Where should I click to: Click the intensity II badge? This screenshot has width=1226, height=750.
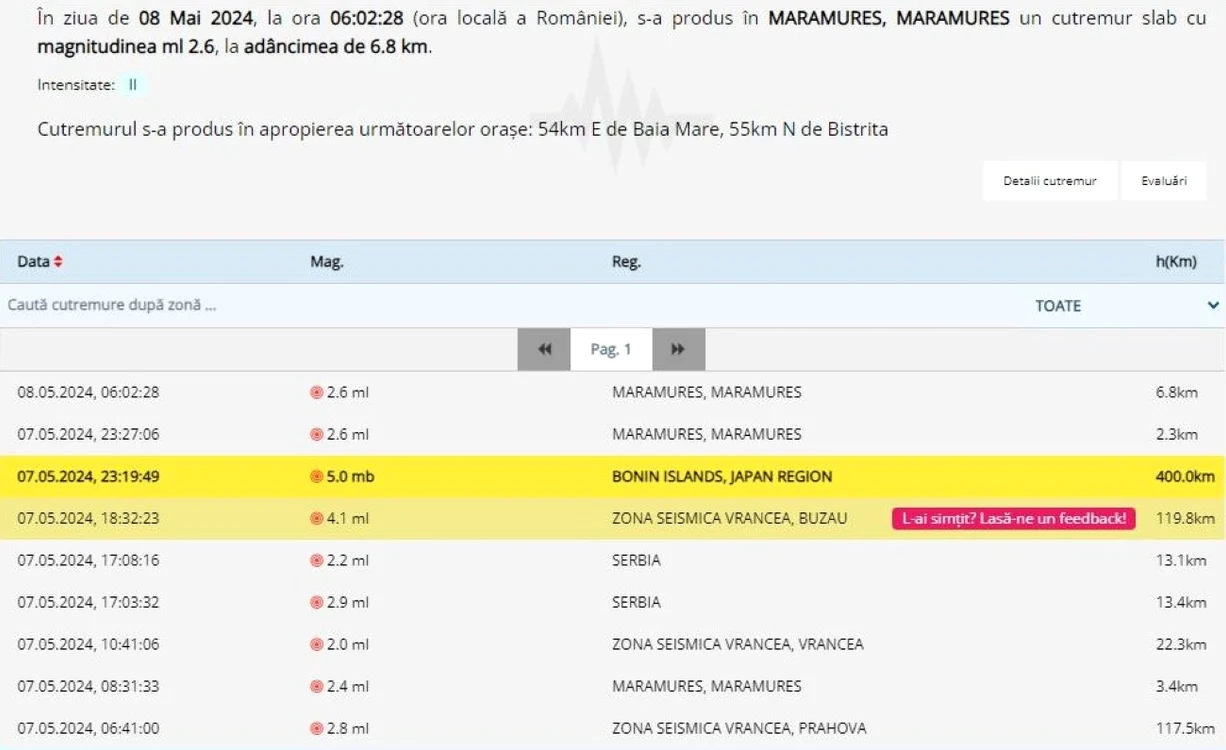point(133,85)
